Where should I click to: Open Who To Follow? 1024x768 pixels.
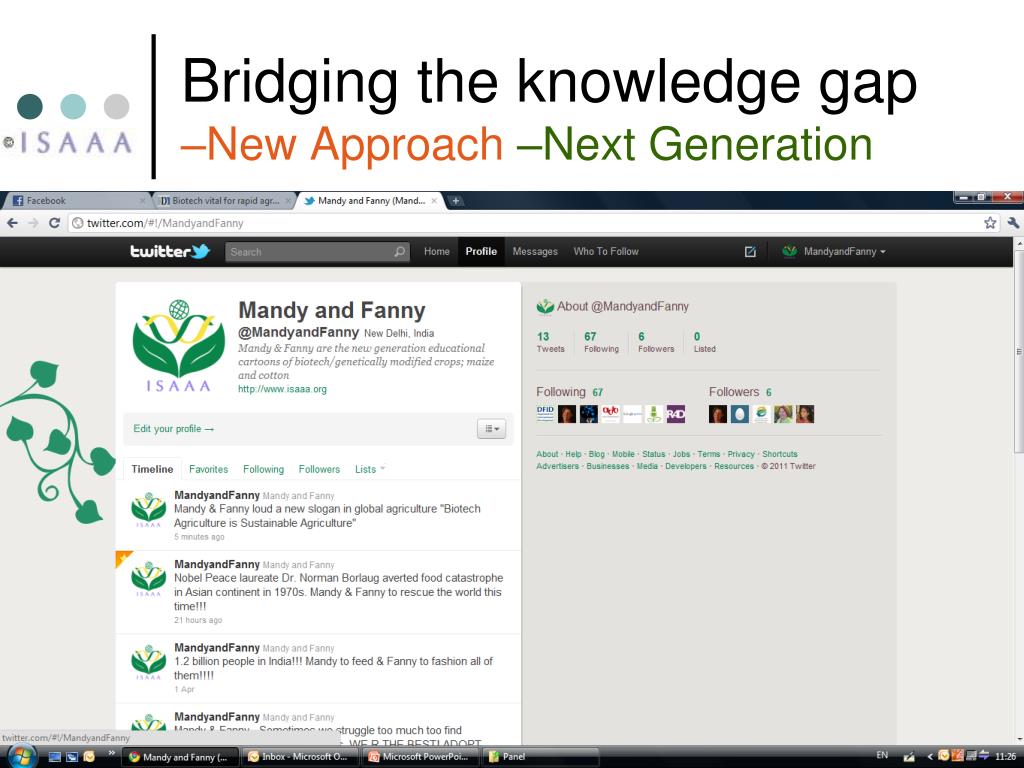pyautogui.click(x=606, y=251)
